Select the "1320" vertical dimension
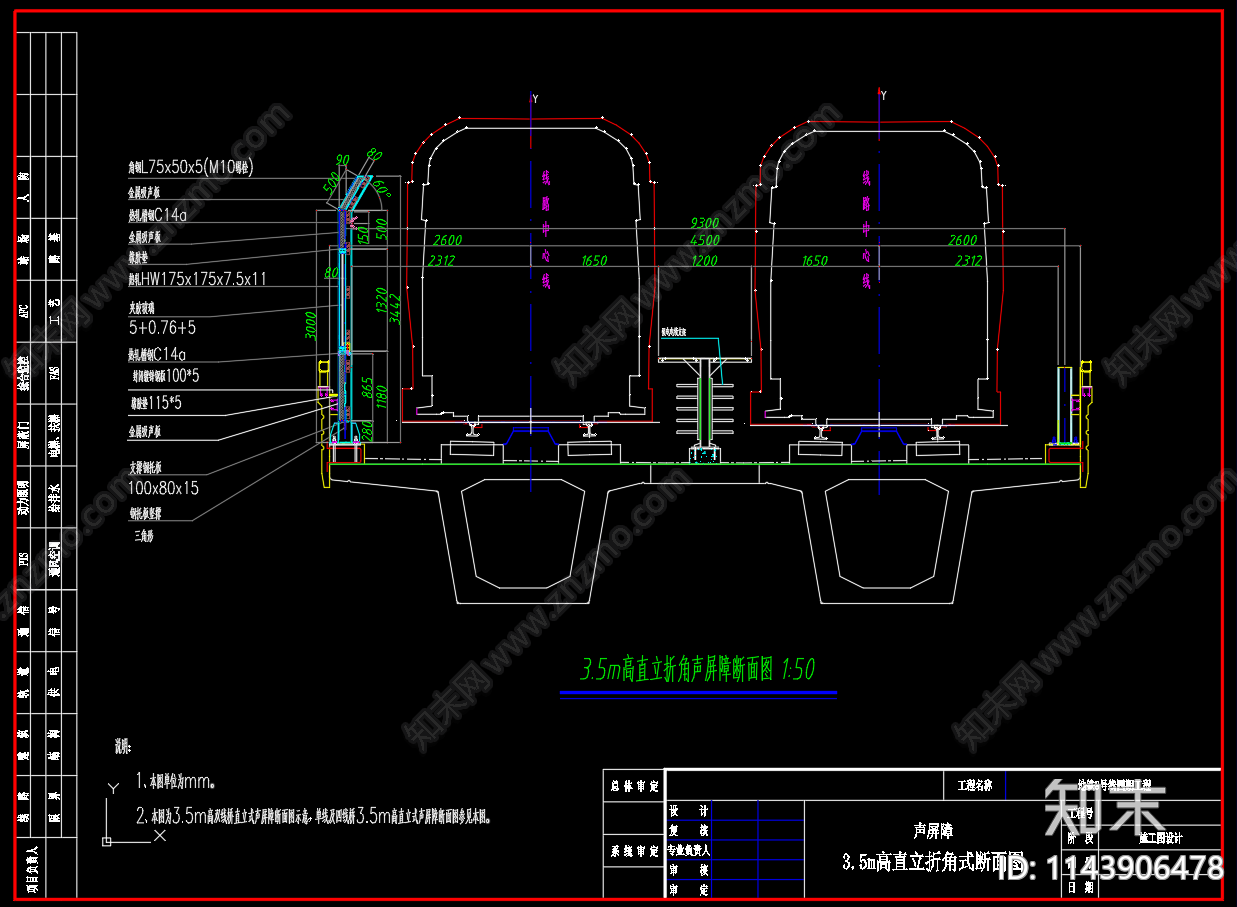The width and height of the screenshot is (1237, 907). point(380,300)
